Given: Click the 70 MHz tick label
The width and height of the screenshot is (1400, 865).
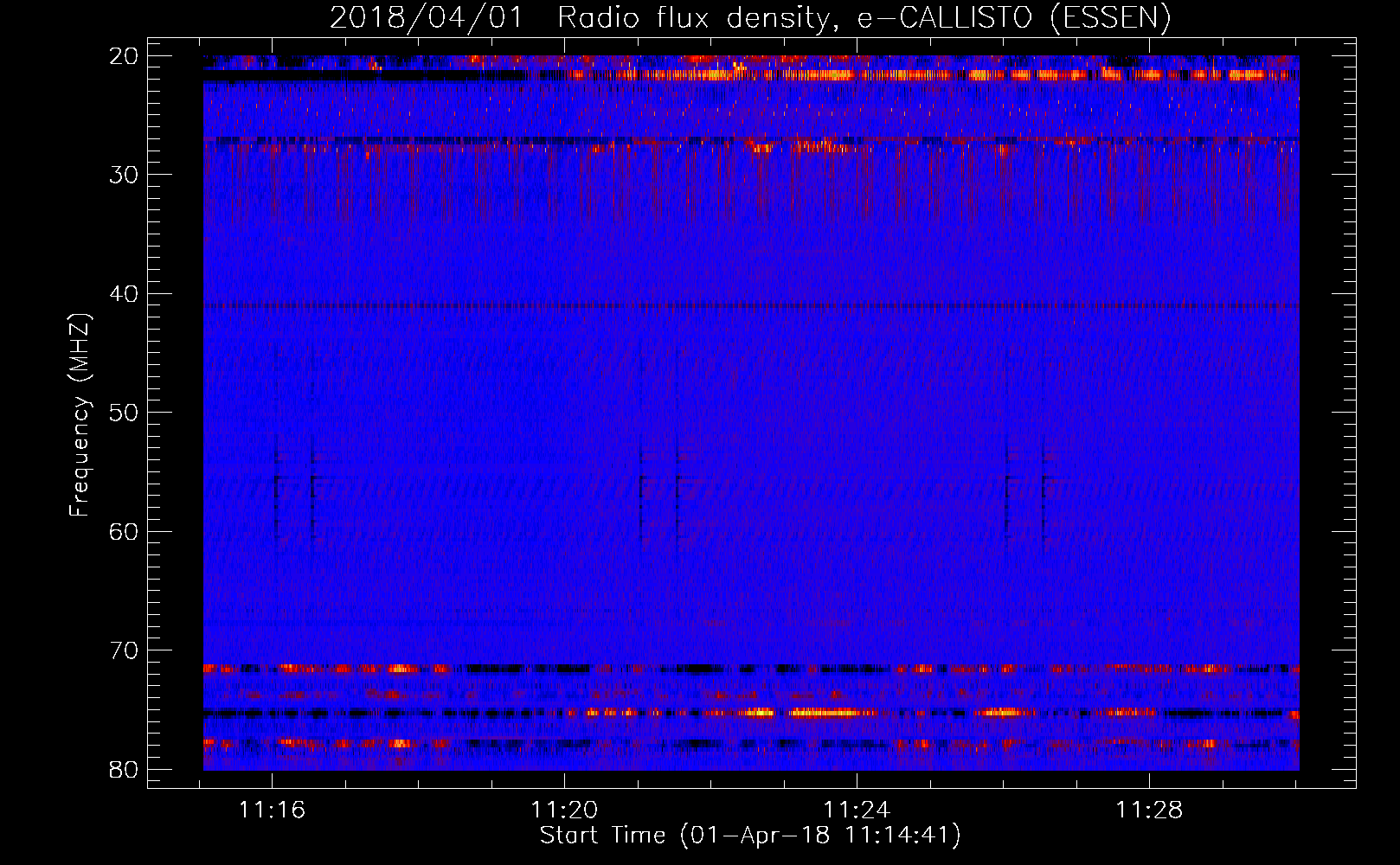Looking at the screenshot, I should [x=125, y=650].
